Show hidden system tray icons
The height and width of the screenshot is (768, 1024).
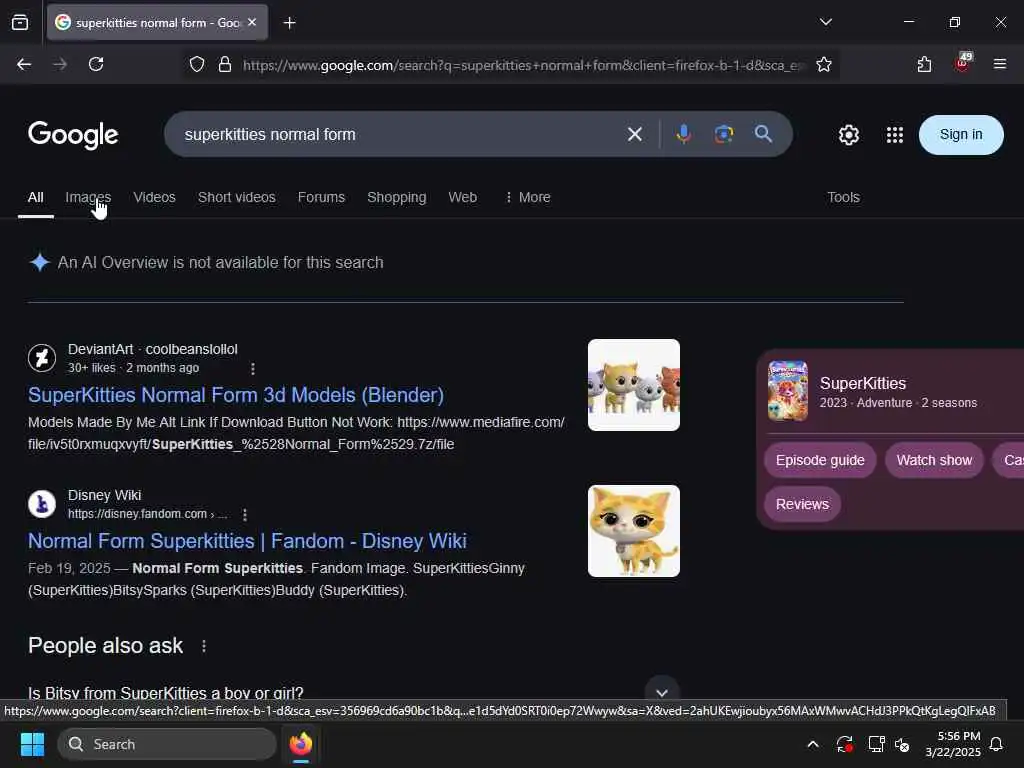click(x=813, y=744)
